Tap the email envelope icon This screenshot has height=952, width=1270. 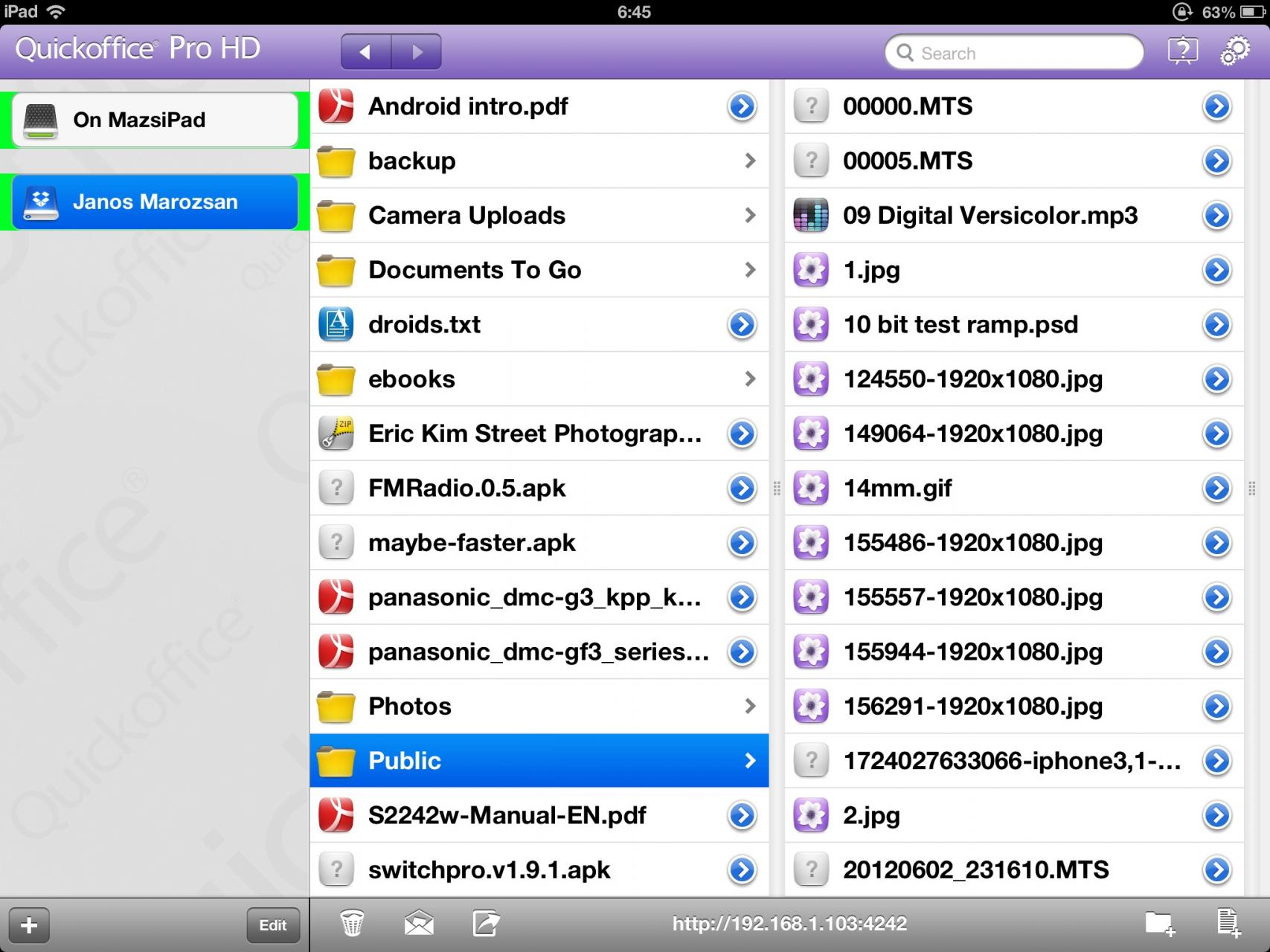coord(419,924)
